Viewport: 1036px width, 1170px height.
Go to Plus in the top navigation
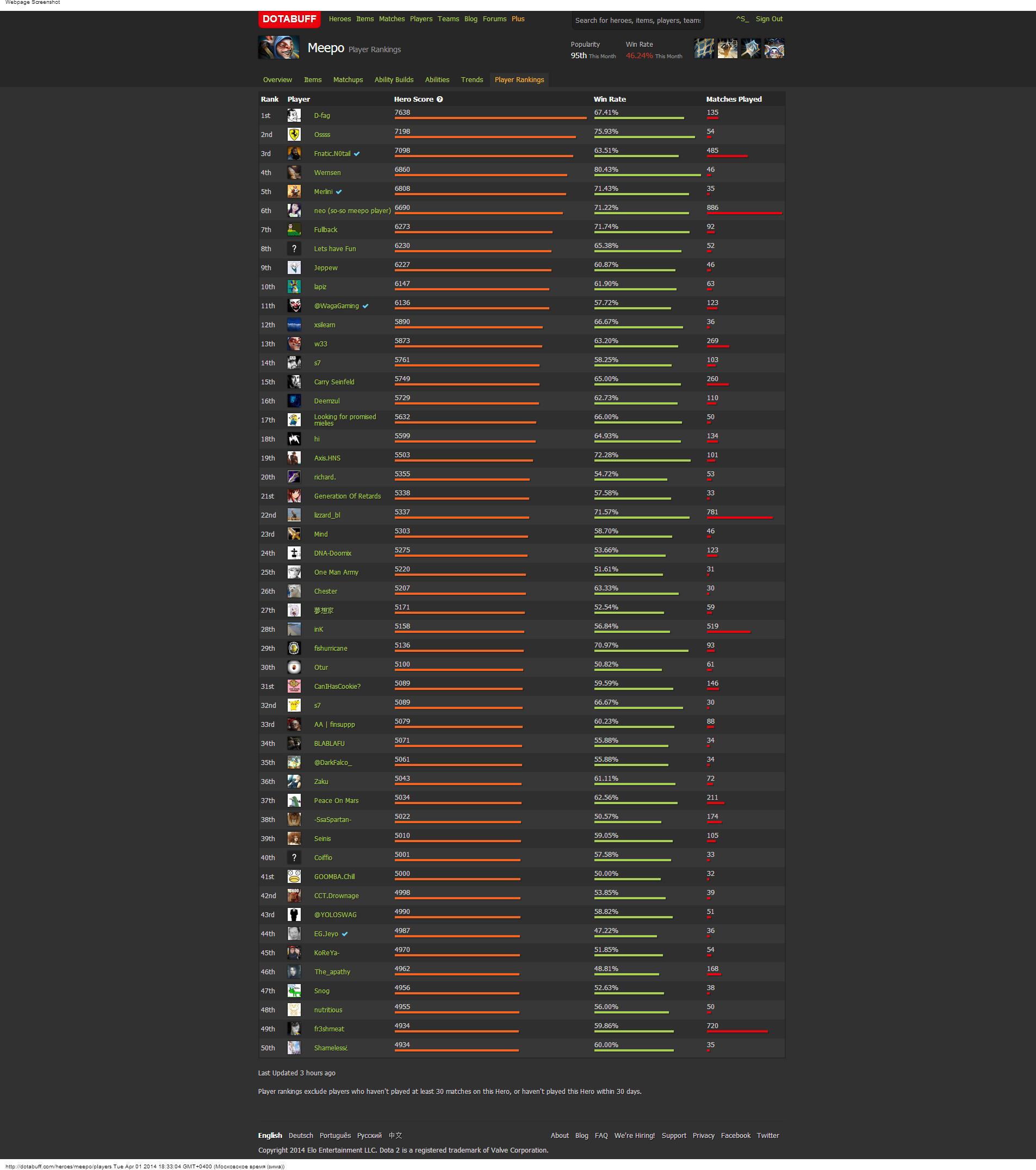pyautogui.click(x=518, y=20)
